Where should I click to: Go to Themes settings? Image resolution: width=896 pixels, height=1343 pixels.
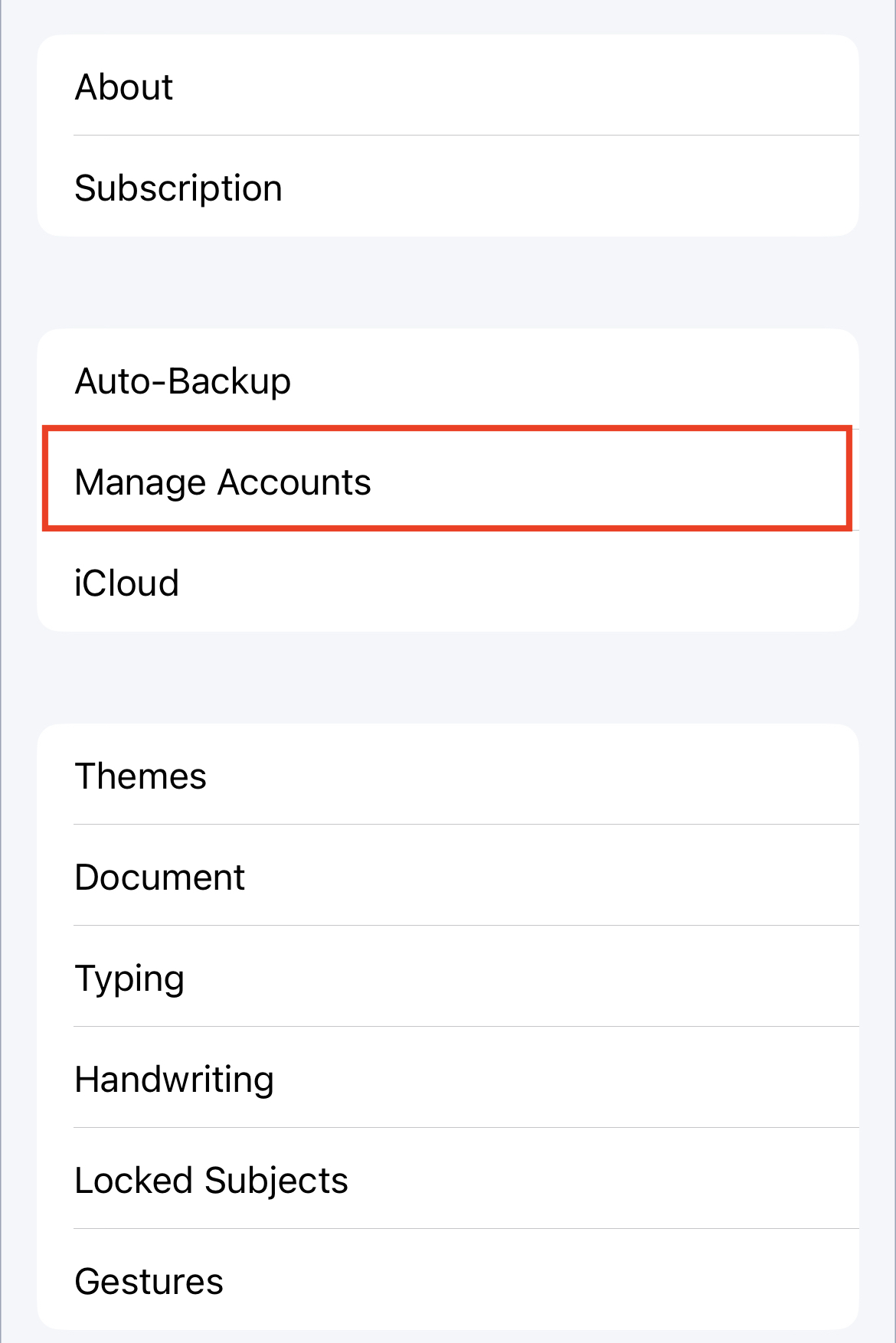(x=447, y=776)
